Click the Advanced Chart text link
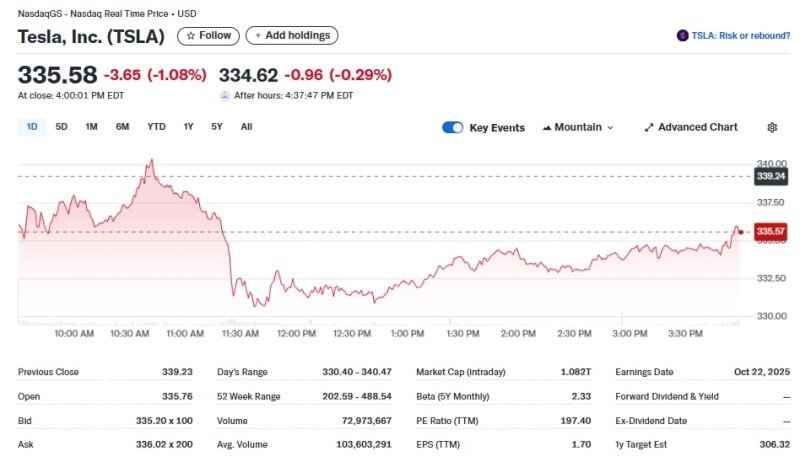The width and height of the screenshot is (800, 462). coord(697,128)
